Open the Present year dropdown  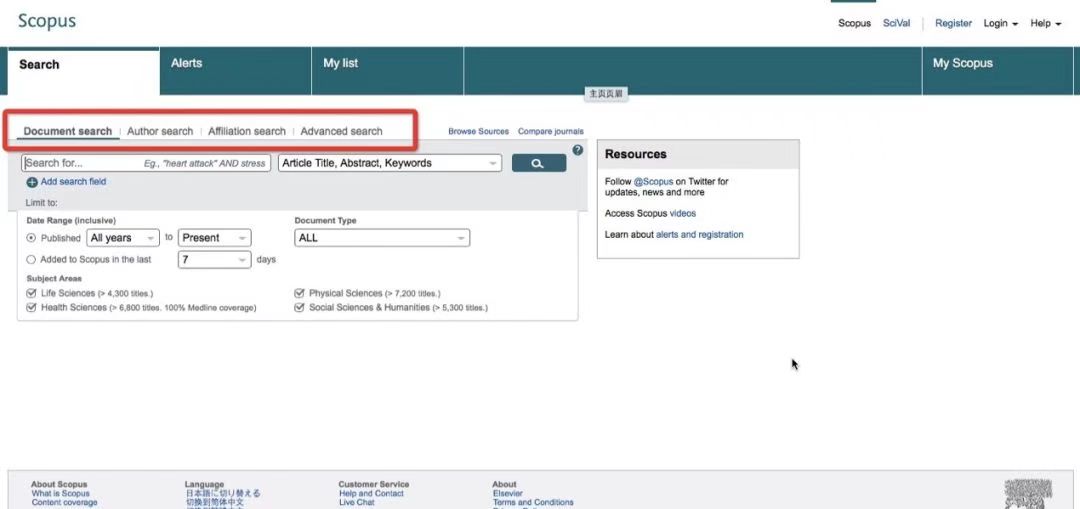tap(214, 238)
